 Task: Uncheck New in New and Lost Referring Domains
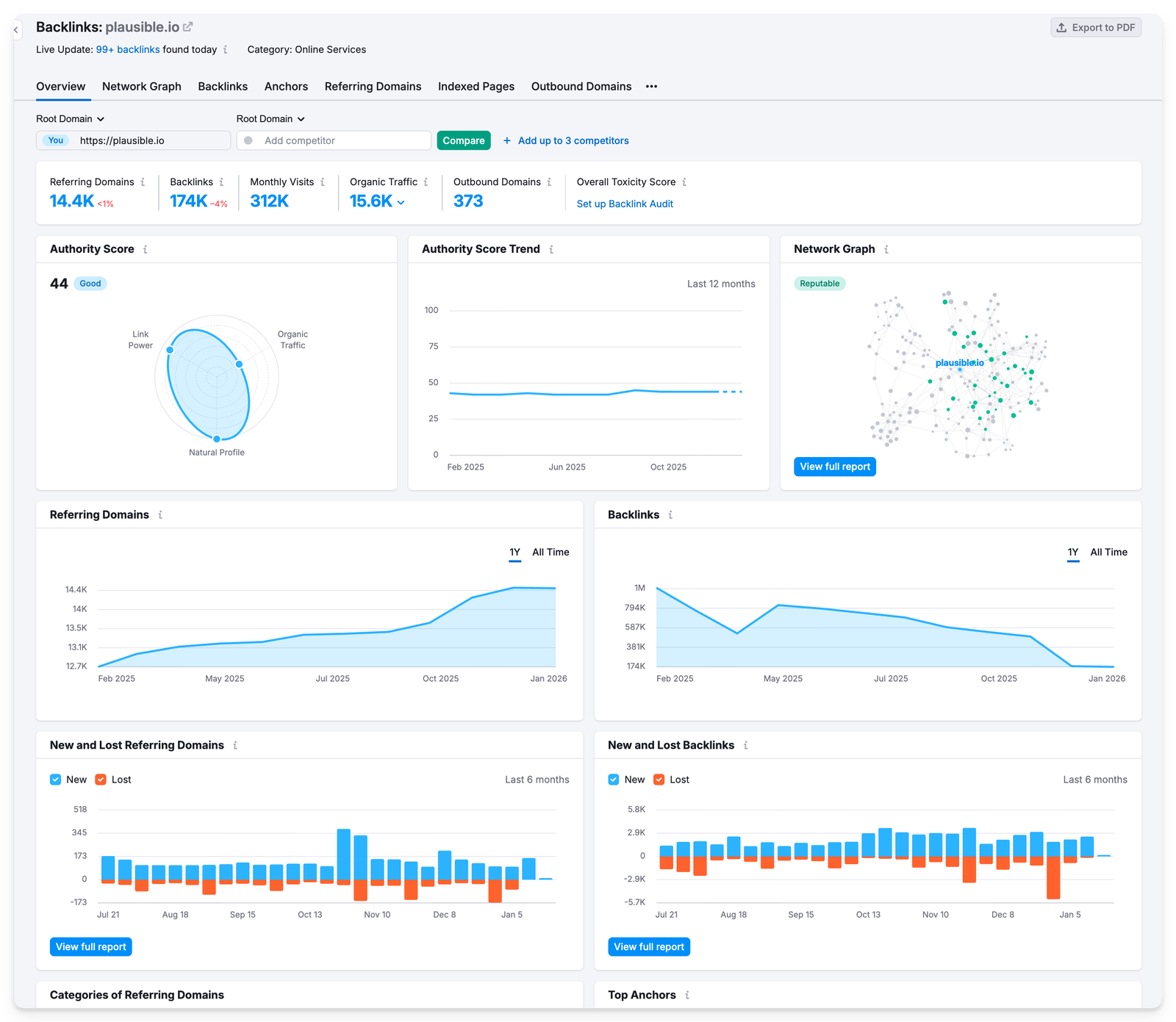coord(55,780)
